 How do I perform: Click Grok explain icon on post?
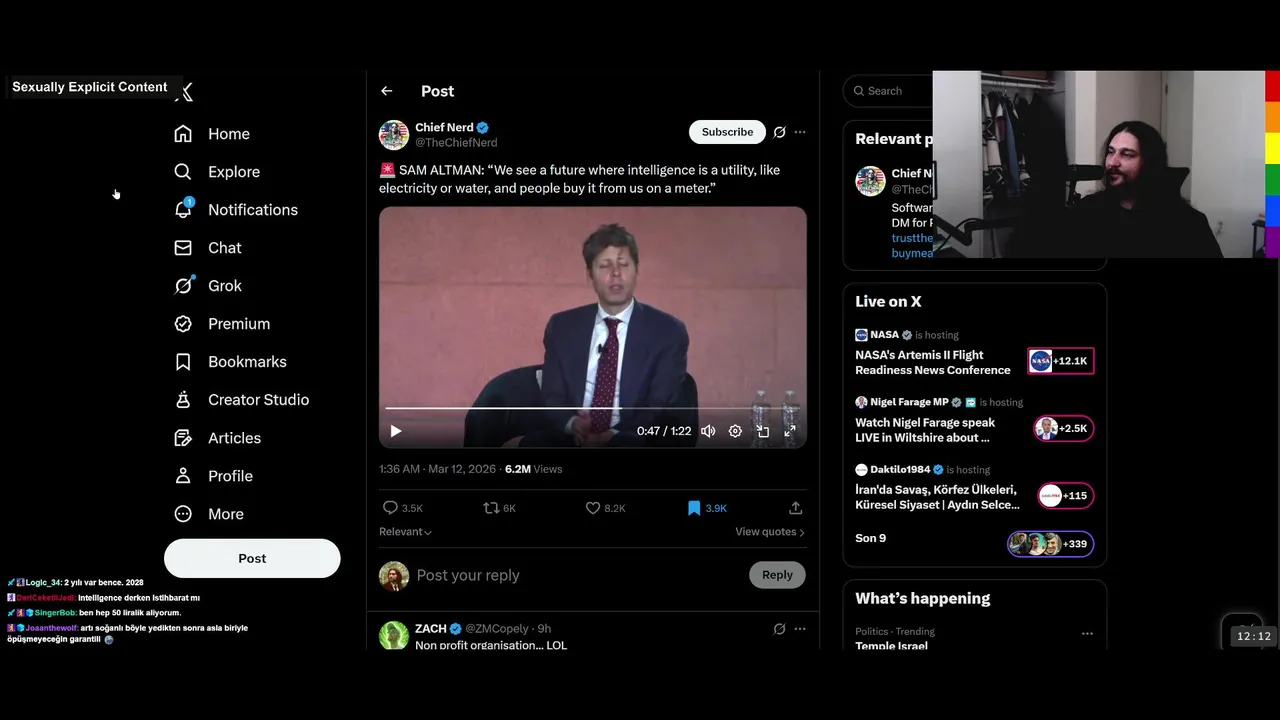point(780,132)
